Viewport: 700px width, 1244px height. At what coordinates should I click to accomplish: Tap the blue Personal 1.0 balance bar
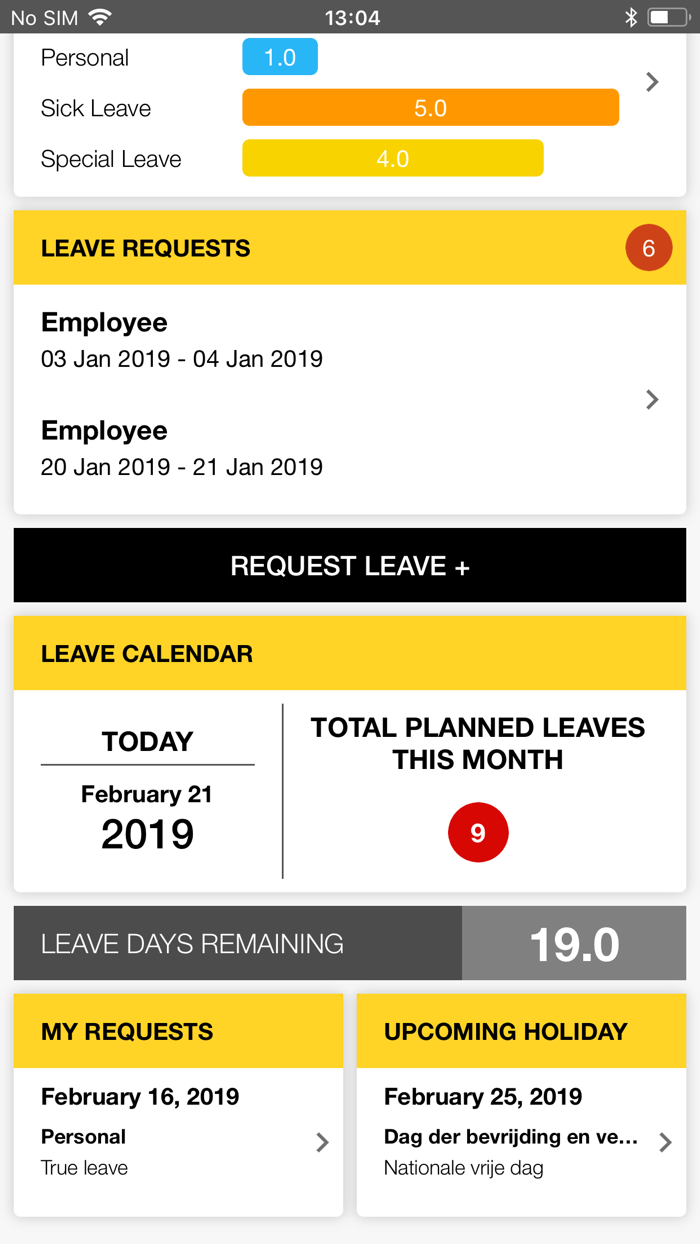(279, 57)
